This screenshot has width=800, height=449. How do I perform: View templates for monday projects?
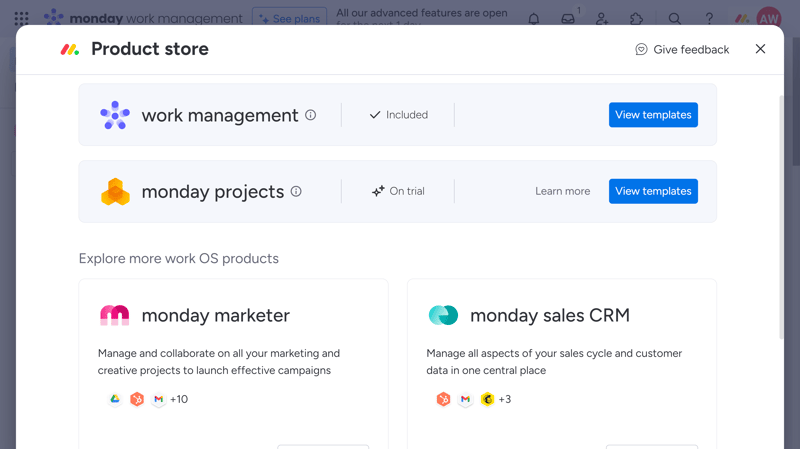pyautogui.click(x=653, y=191)
